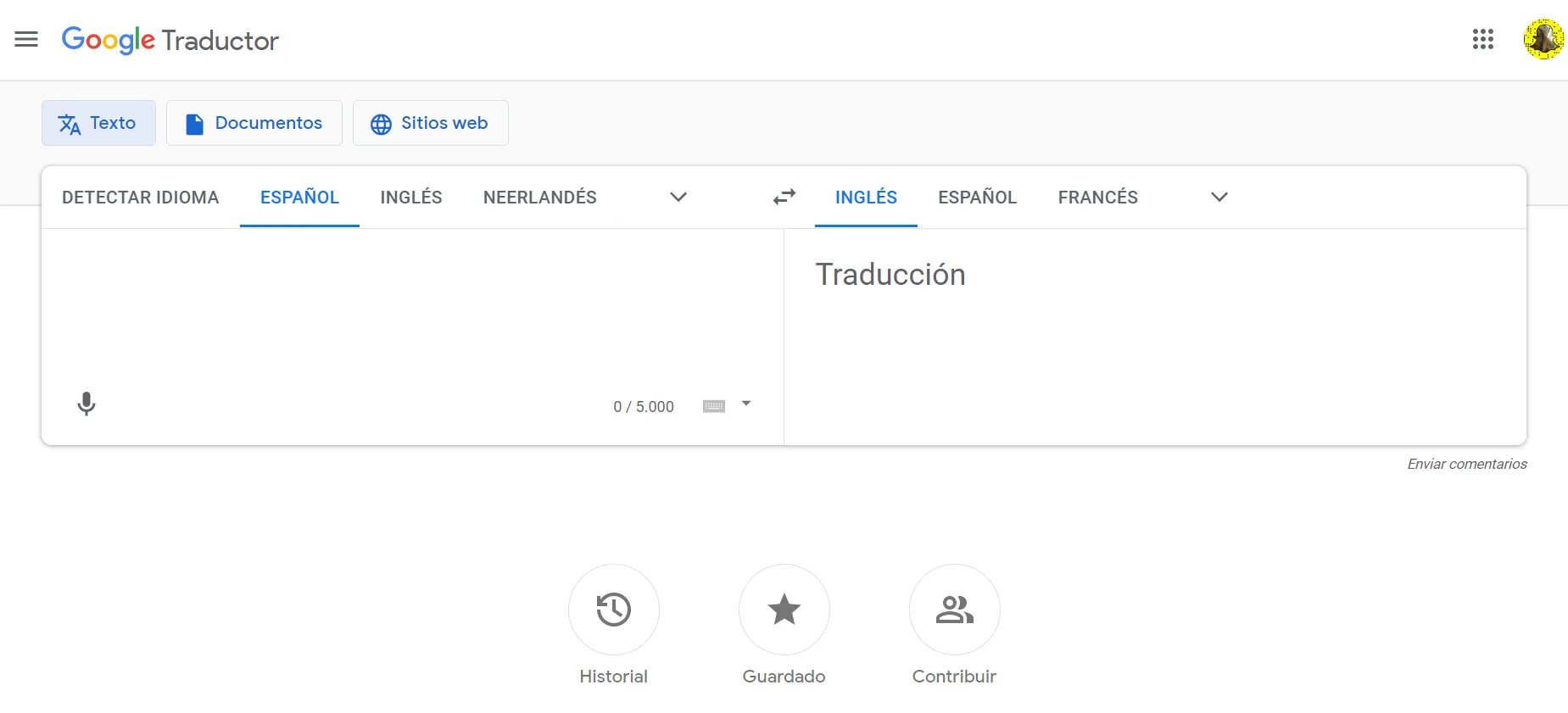The image size is (1568, 713).
Task: Select Inglés as source language
Action: 411,197
